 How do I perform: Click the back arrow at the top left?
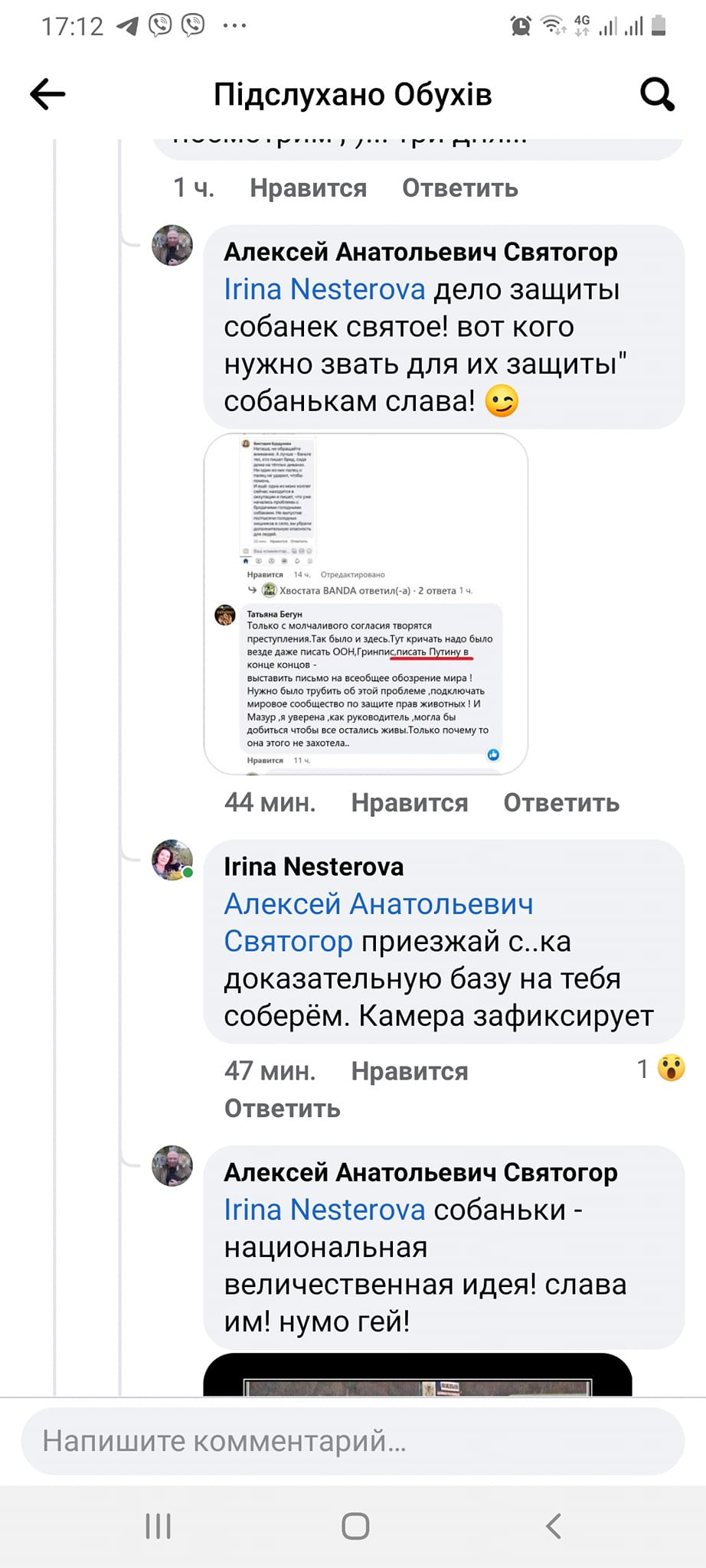[47, 92]
